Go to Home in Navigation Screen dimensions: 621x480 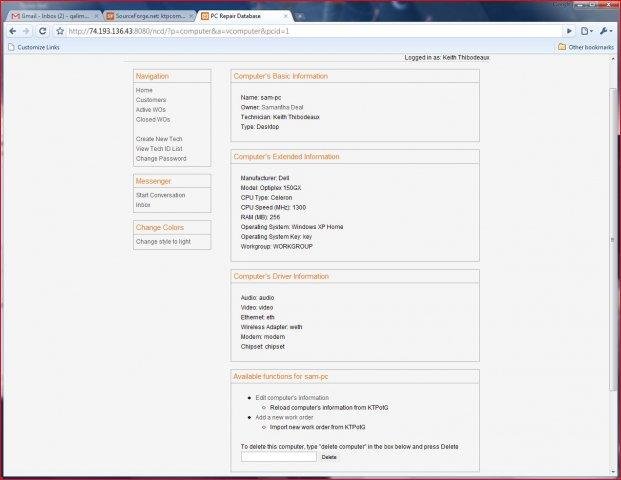click(144, 90)
